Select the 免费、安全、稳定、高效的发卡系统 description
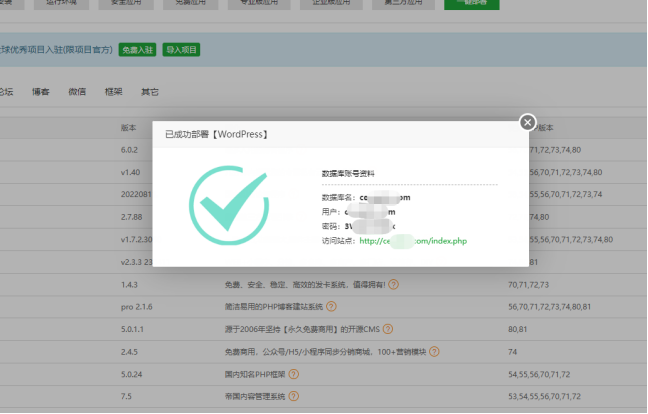This screenshot has width=648, height=414. (x=305, y=284)
